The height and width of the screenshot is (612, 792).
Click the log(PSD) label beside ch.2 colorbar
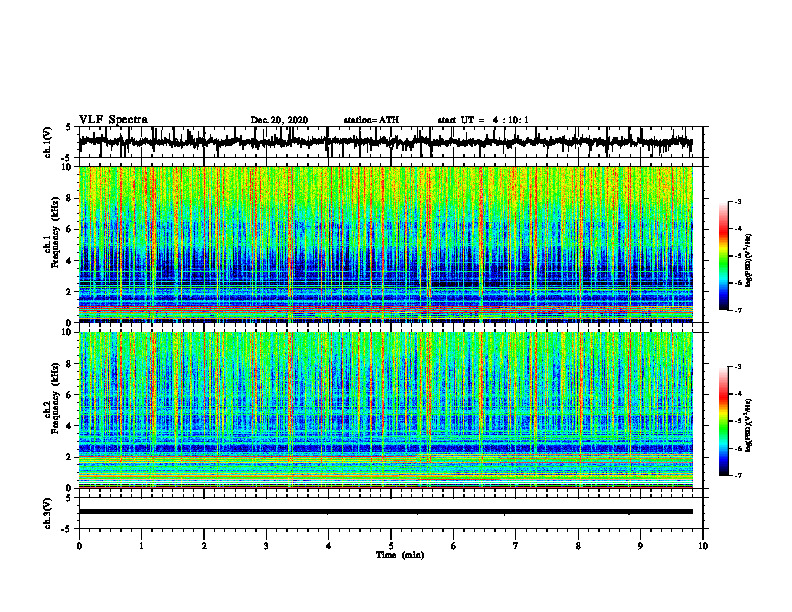click(749, 424)
